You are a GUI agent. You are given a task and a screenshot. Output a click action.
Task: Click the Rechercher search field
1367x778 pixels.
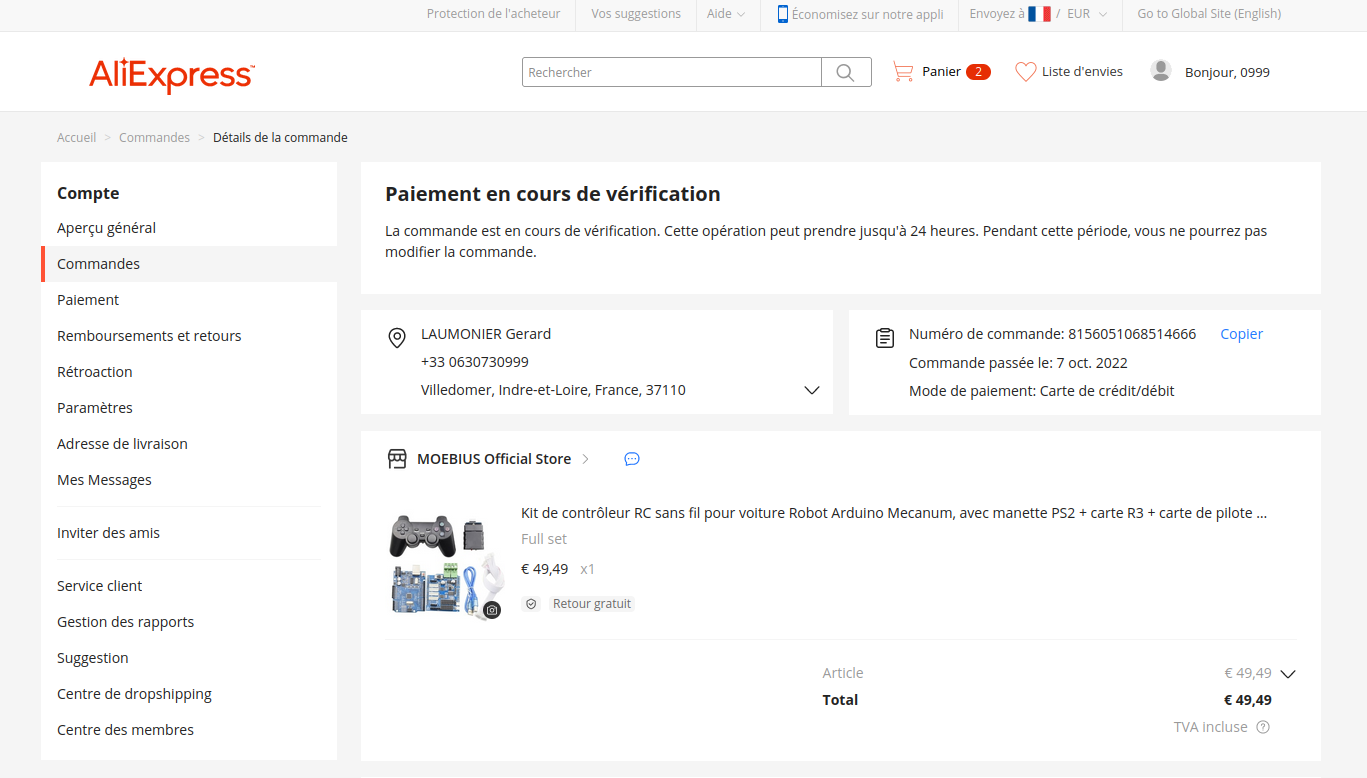(x=671, y=72)
